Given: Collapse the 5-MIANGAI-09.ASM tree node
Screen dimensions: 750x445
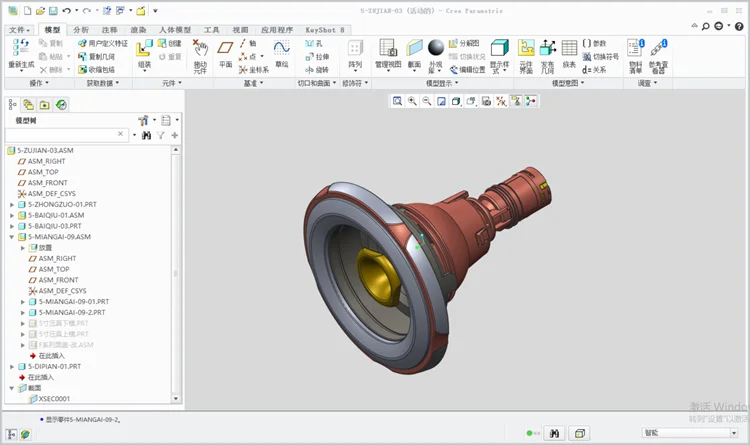Looking at the screenshot, I should [12, 237].
